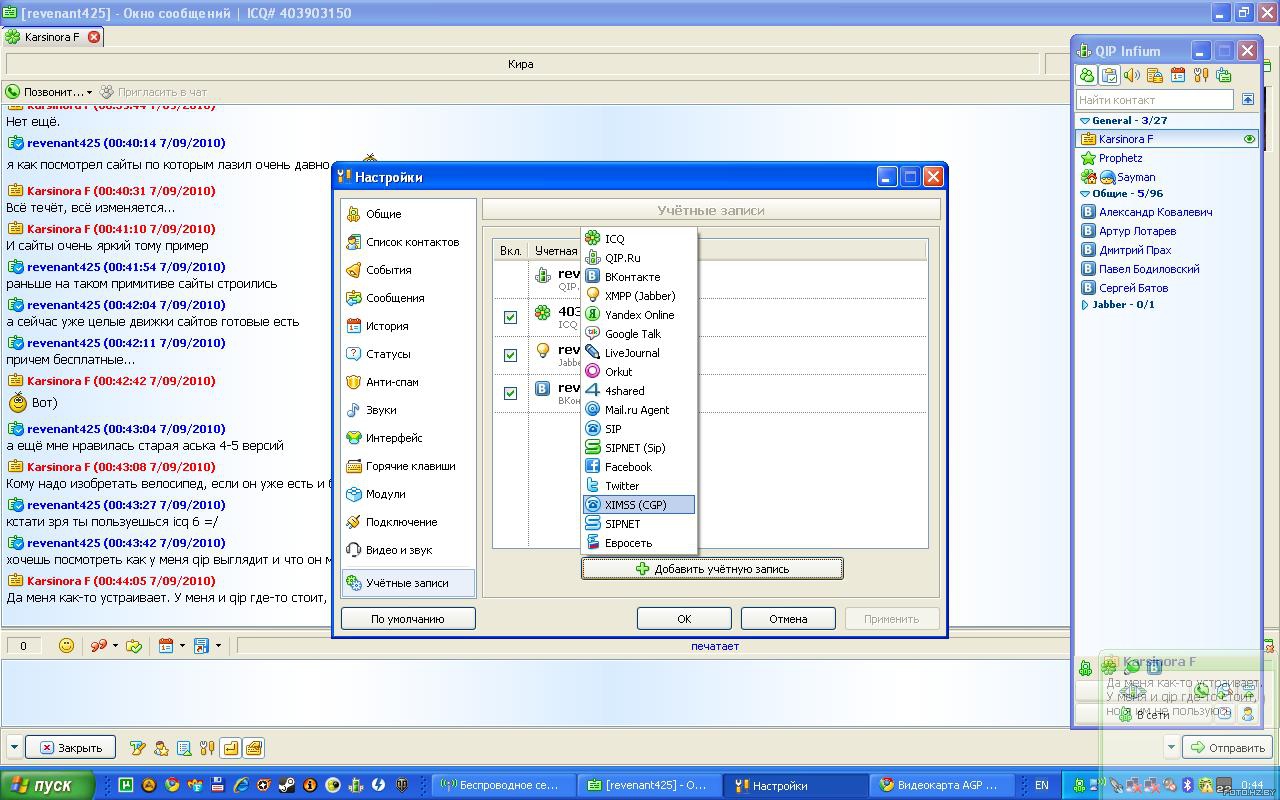The image size is (1280, 800).
Task: Toggle typing notification icon near Закрыть
Action: pyautogui.click(x=254, y=747)
